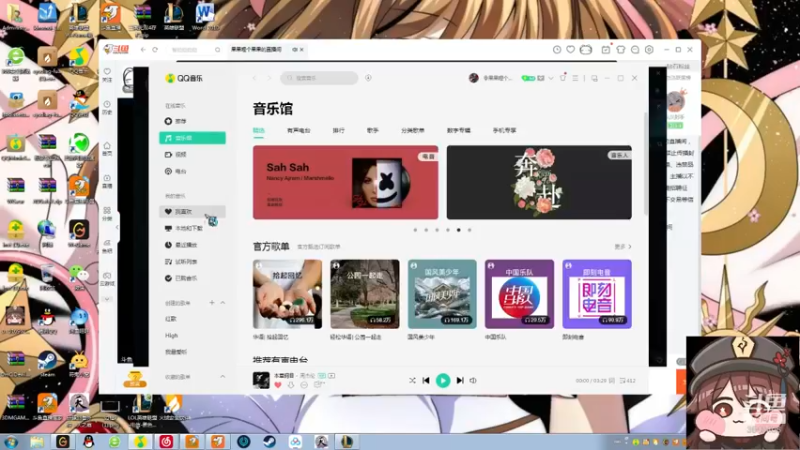Open the Sah Sah banner

pos(345,182)
